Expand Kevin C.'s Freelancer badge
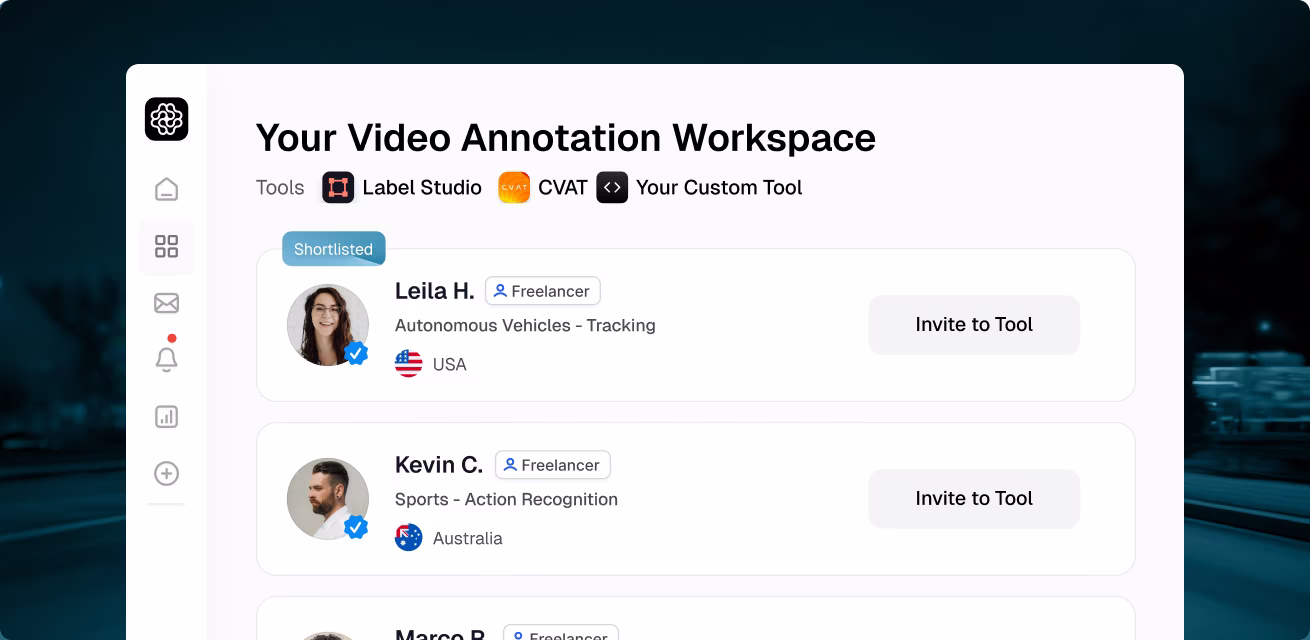 point(552,465)
